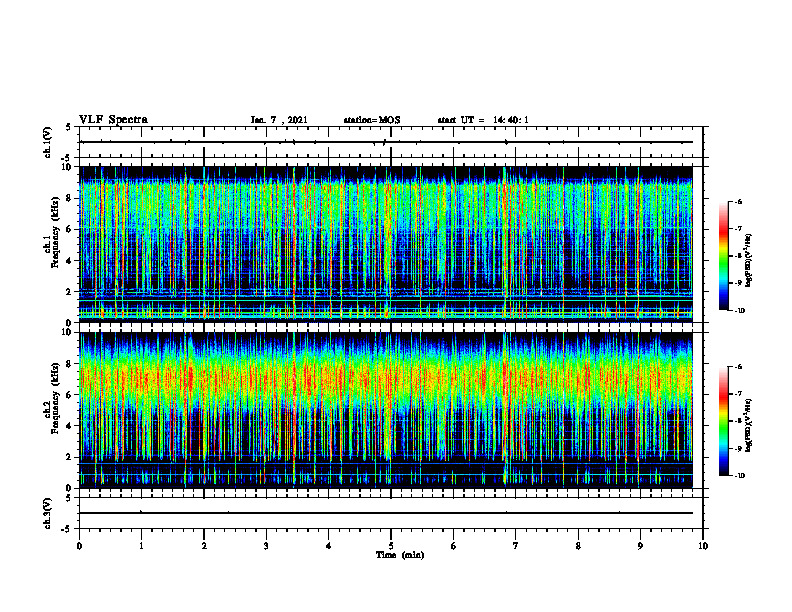The width and height of the screenshot is (792, 612).
Task: Click the ch.1 colorbar 'log(PSD)' label
Action: coord(749,261)
